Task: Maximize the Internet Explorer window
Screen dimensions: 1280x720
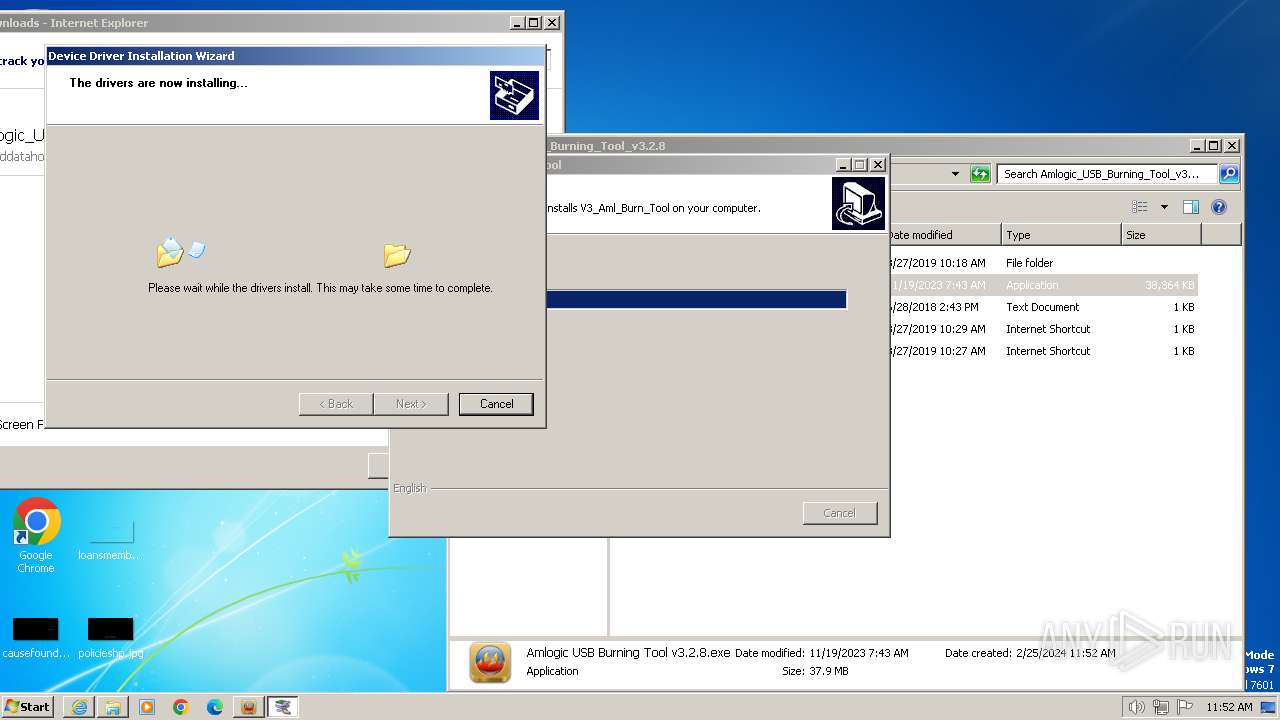Action: pos(534,22)
